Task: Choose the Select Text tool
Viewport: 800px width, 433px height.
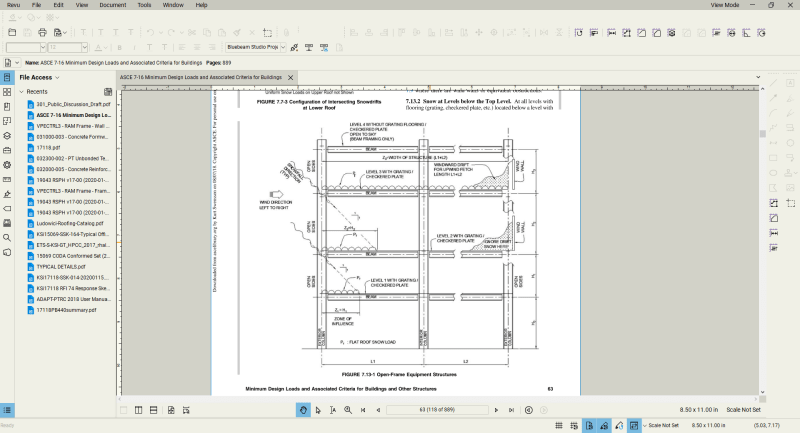Action: [333, 410]
